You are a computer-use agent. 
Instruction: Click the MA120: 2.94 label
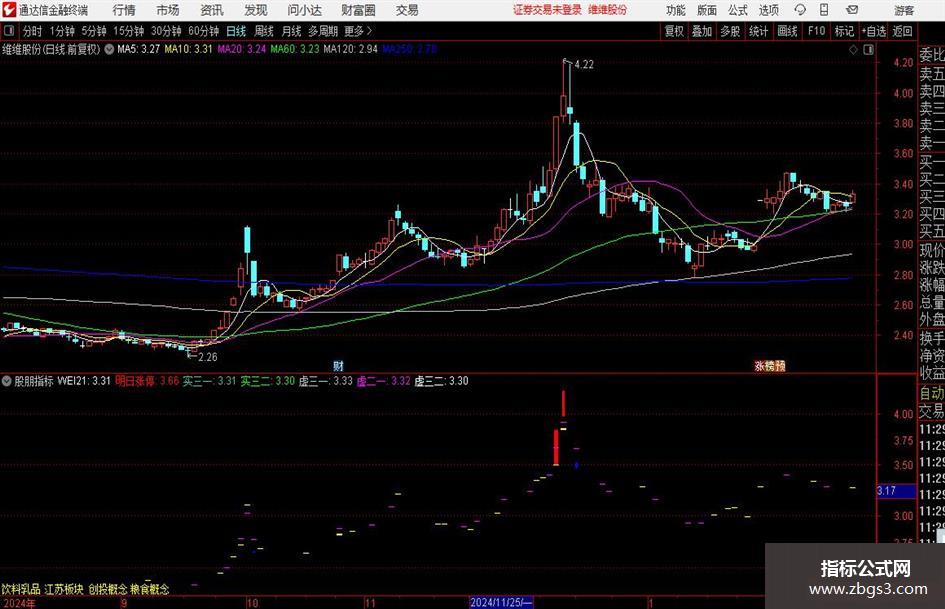pyautogui.click(x=350, y=49)
